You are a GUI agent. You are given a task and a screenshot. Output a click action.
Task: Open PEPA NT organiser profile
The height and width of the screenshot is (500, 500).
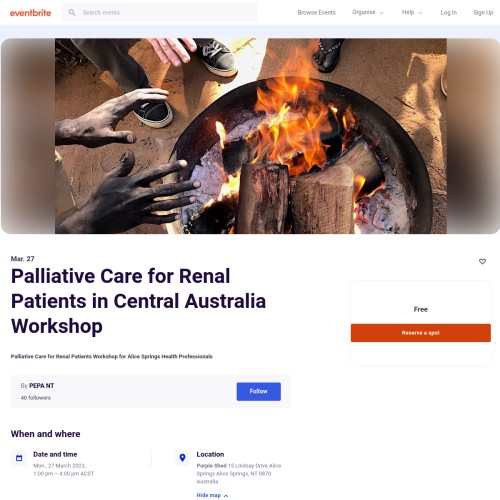pos(41,386)
